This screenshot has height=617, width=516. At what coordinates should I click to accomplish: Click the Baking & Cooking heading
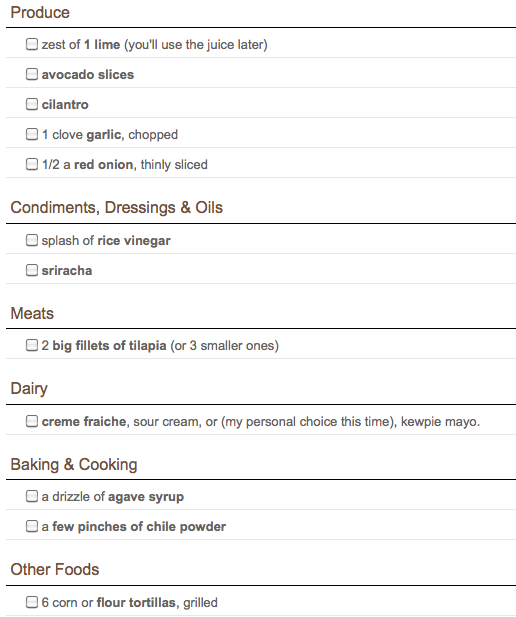pyautogui.click(x=74, y=465)
